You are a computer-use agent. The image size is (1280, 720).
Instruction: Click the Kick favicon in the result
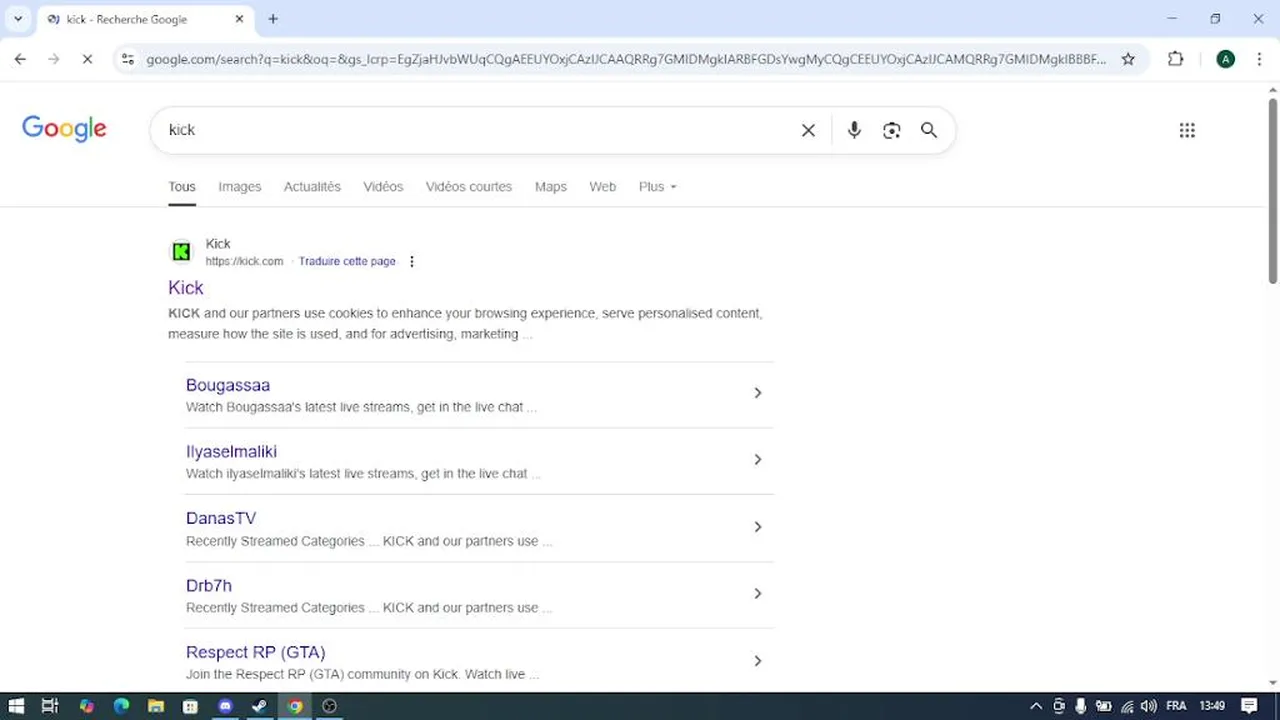(x=181, y=252)
